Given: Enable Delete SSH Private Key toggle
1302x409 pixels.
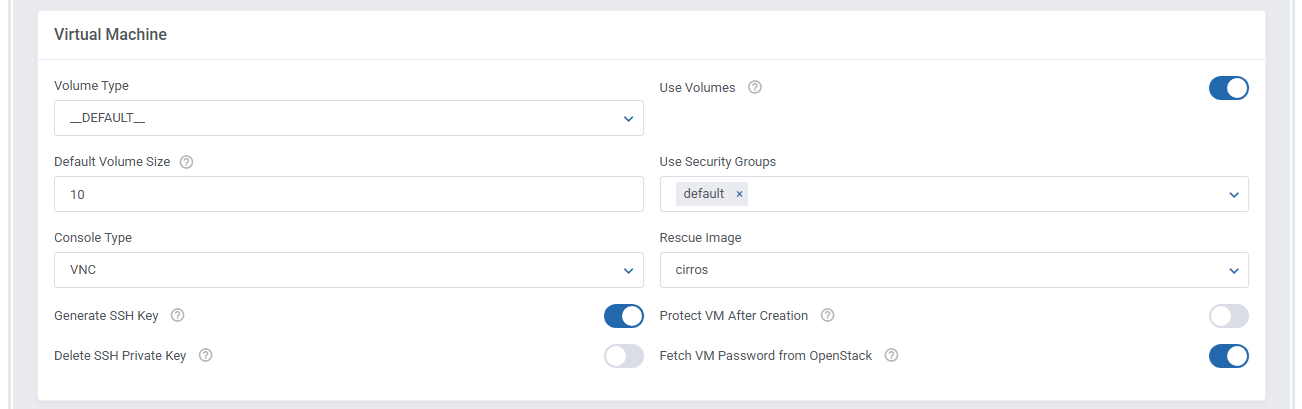Looking at the screenshot, I should [x=623, y=356].
